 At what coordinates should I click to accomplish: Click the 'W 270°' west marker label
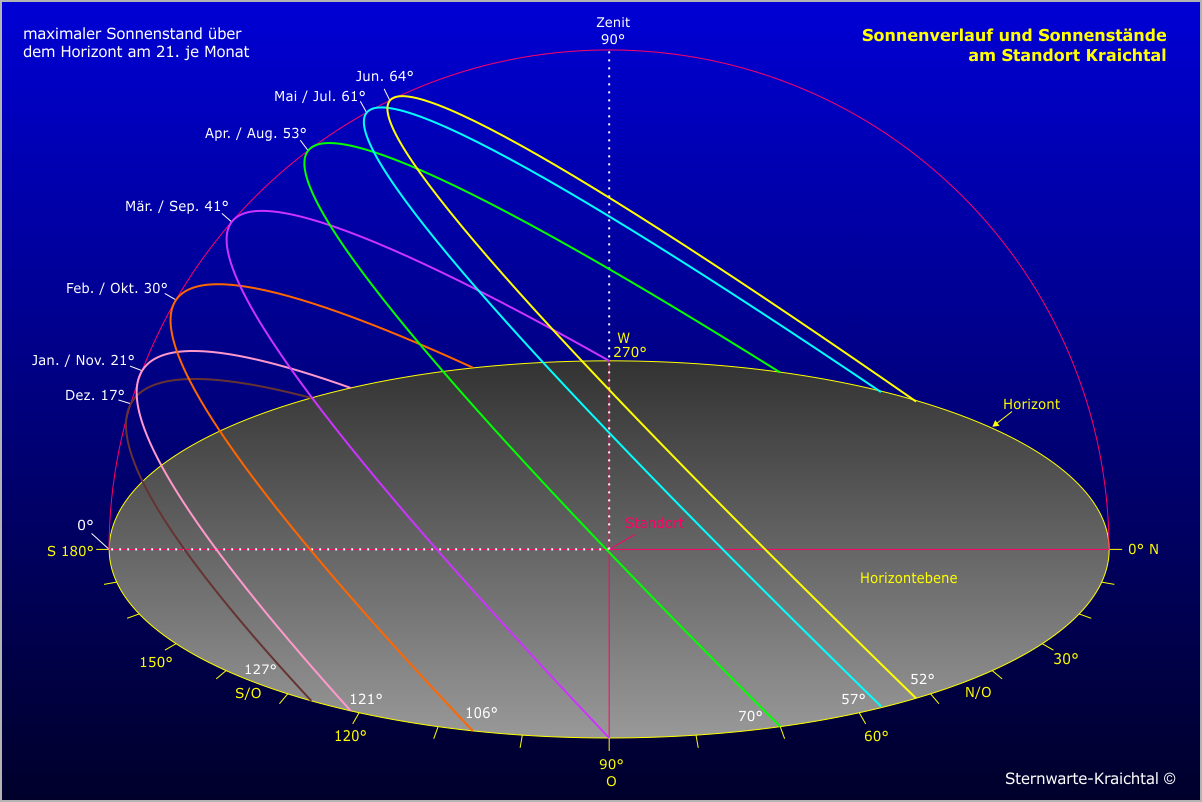point(629,344)
